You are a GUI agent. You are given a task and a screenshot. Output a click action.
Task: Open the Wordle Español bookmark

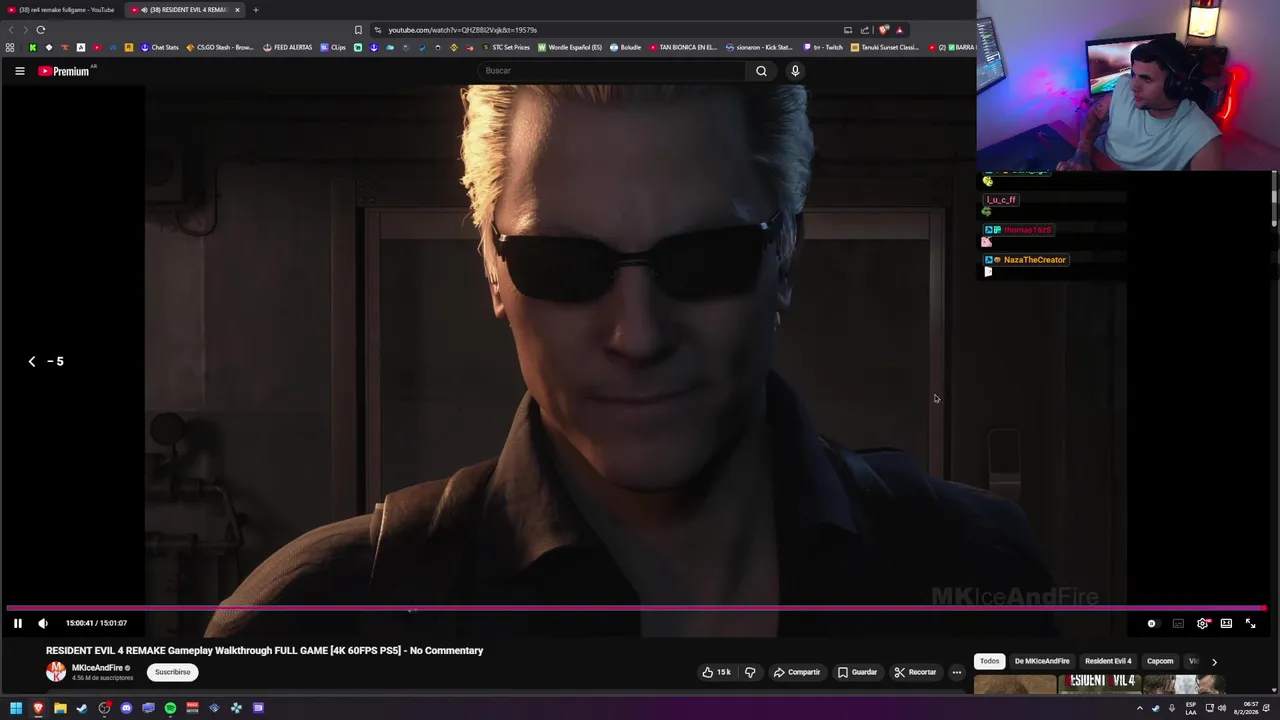570,47
